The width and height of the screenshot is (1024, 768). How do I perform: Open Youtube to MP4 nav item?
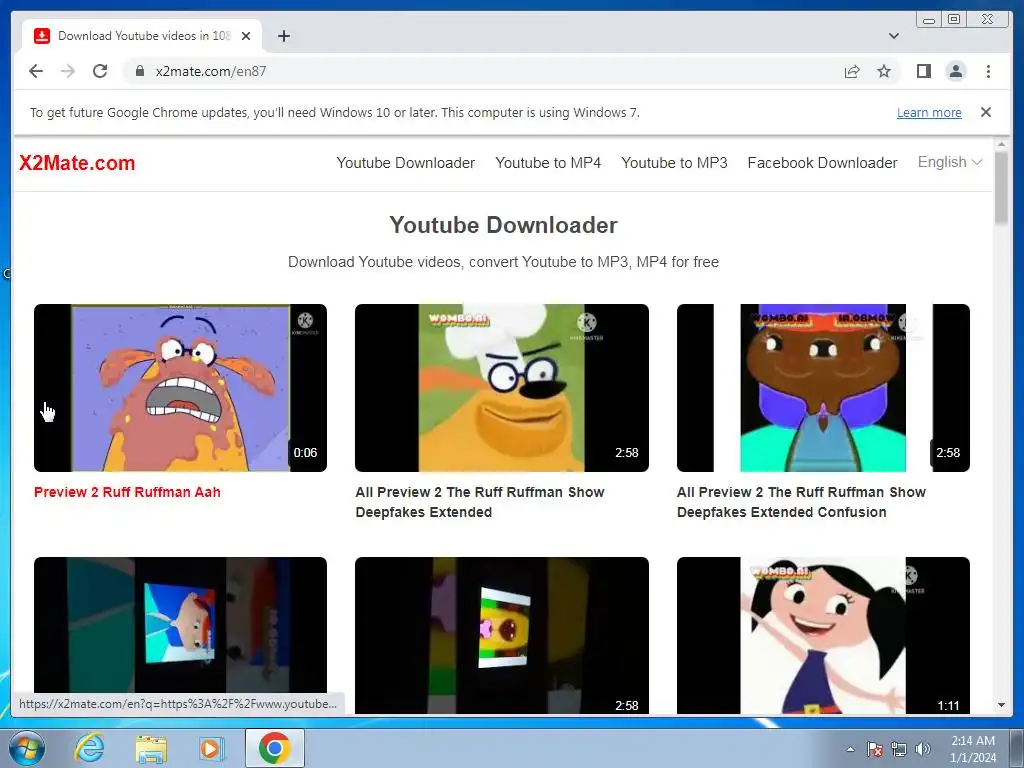pyautogui.click(x=548, y=163)
